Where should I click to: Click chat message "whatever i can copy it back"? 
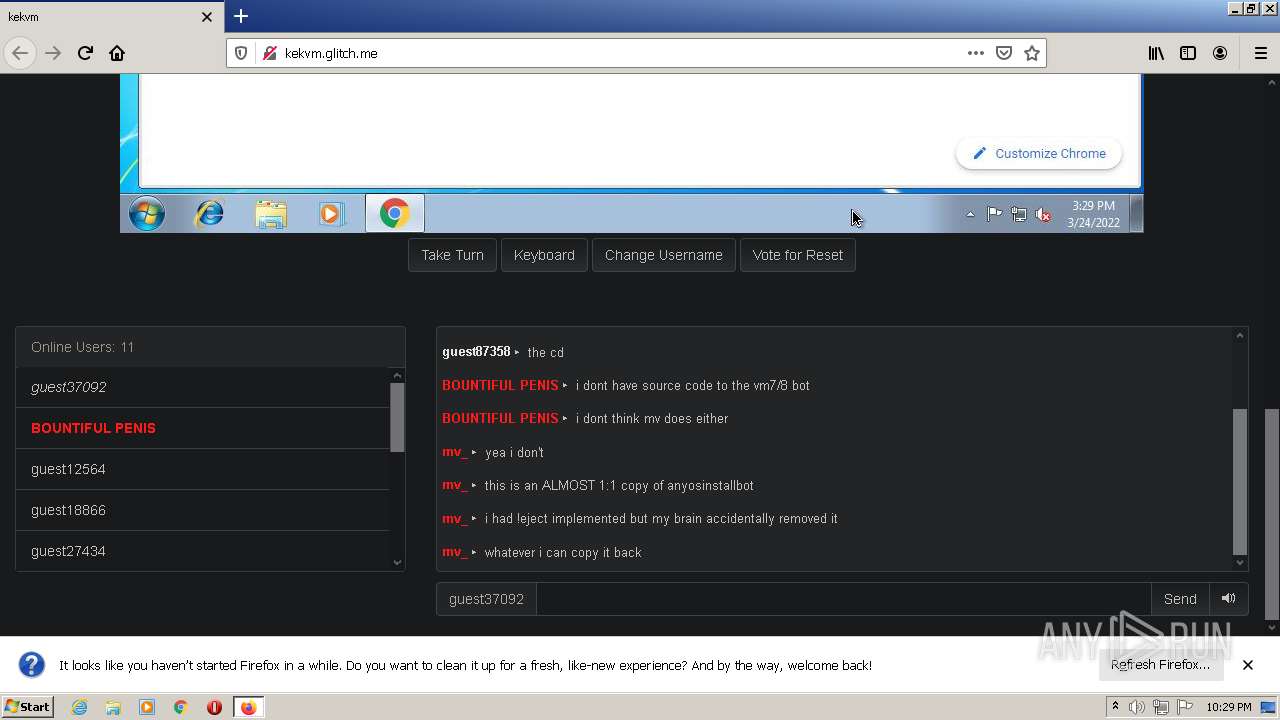tap(563, 552)
